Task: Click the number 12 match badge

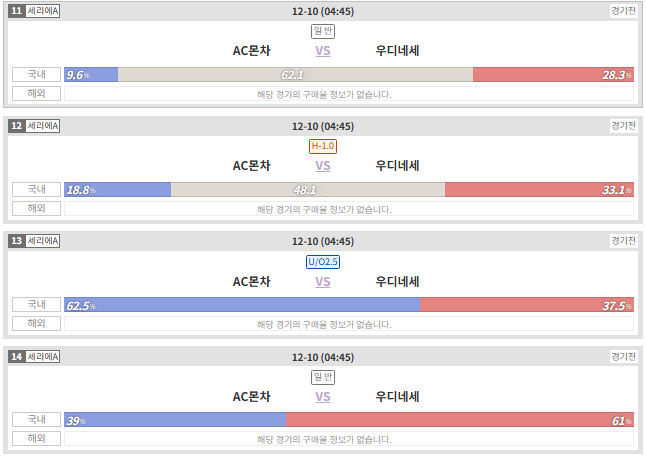Action: click(x=16, y=126)
